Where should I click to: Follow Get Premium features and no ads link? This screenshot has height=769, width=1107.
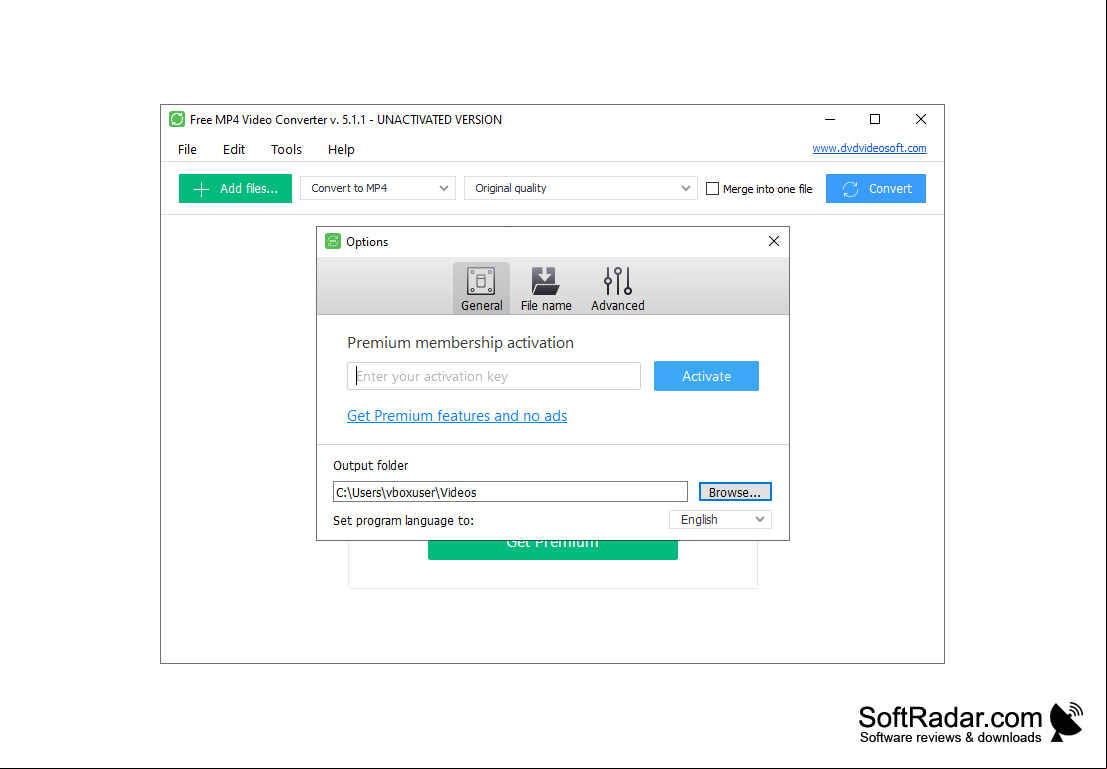pyautogui.click(x=457, y=416)
